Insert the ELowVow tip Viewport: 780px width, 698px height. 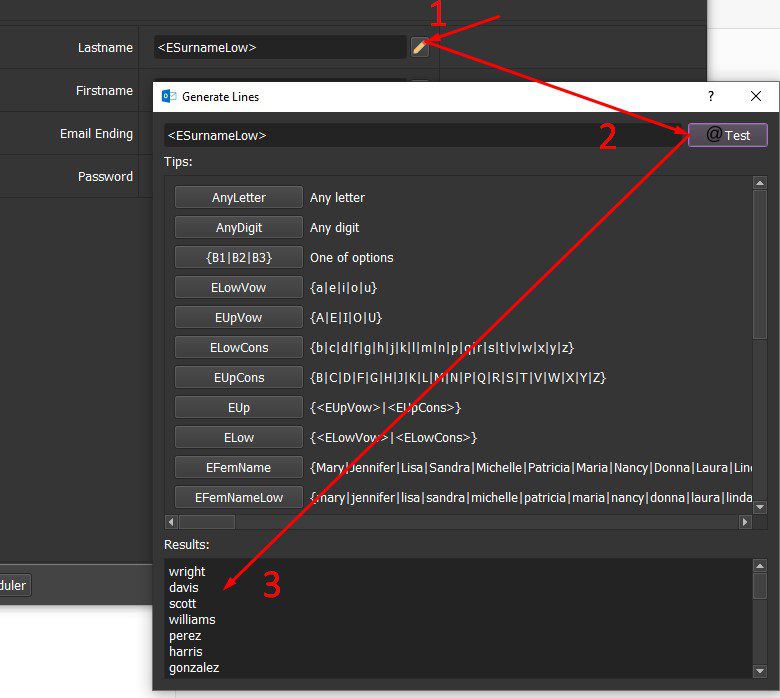(x=239, y=288)
